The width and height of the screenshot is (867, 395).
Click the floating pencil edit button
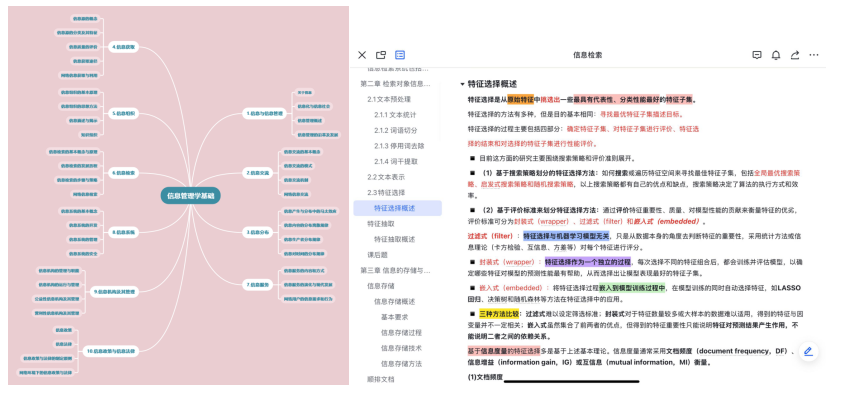[x=808, y=351]
